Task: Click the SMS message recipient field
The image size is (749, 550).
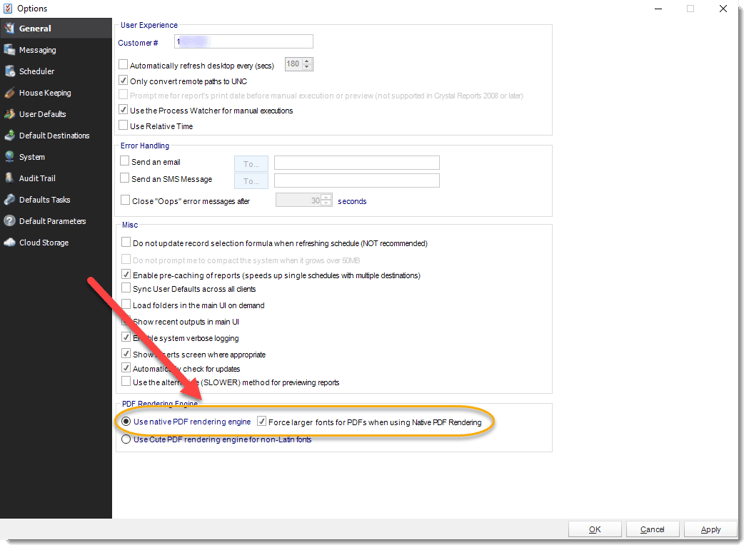Action: [x=357, y=181]
